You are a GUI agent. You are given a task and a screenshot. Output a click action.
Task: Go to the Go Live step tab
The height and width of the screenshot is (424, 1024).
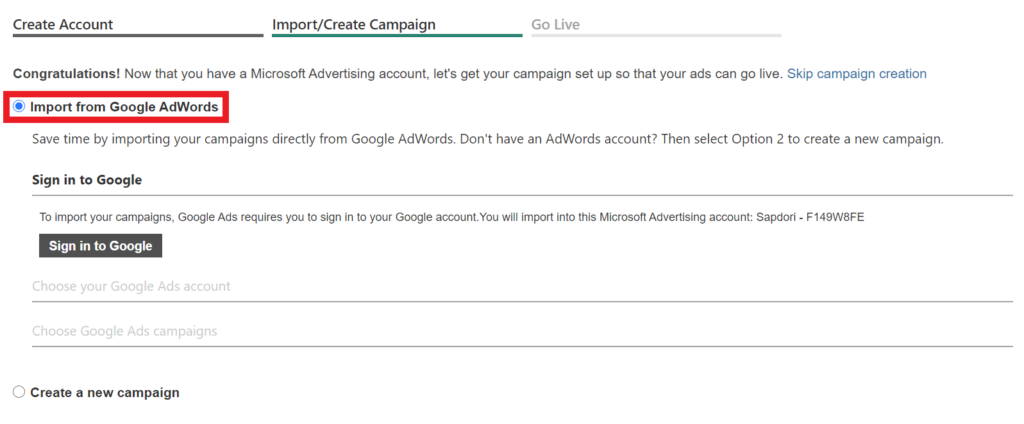pos(555,24)
